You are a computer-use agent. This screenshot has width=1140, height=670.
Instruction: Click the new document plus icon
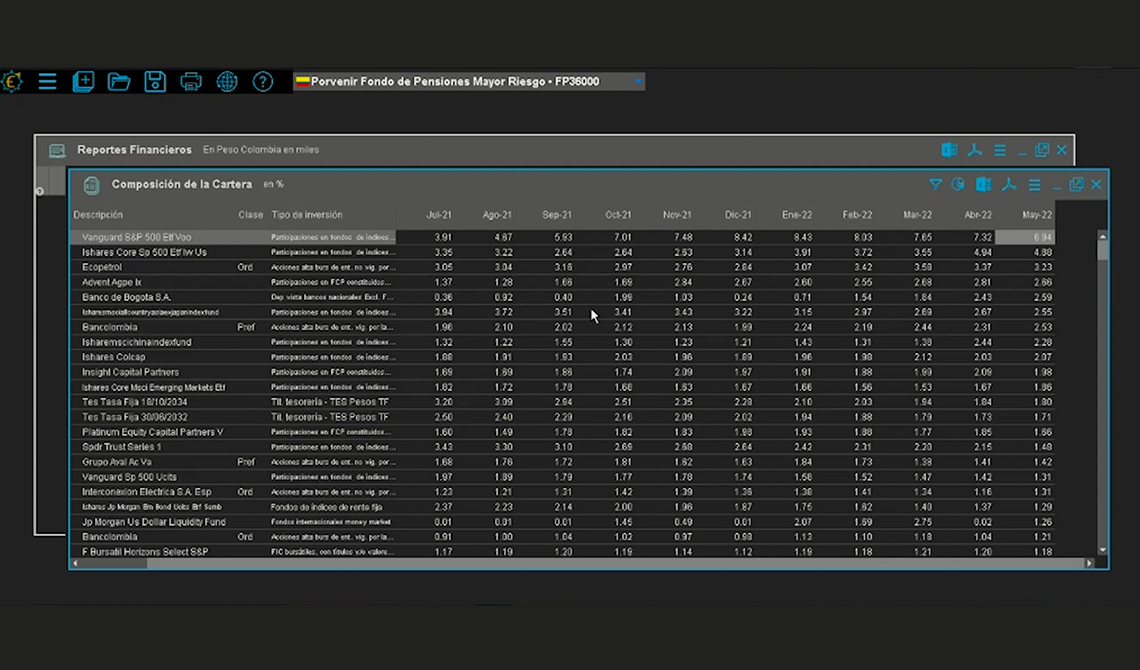coord(84,81)
